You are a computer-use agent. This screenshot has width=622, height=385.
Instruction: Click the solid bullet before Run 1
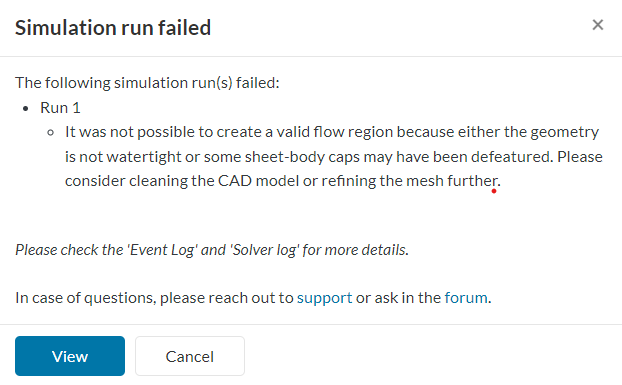click(x=26, y=108)
